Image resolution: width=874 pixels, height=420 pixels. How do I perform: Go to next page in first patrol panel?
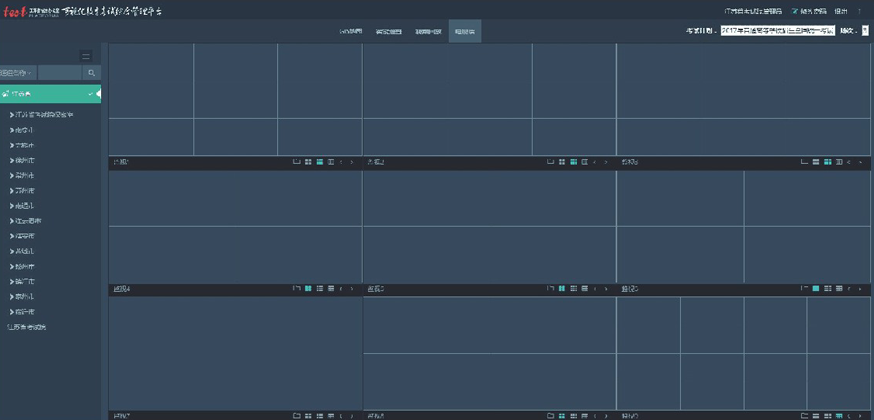[353, 161]
